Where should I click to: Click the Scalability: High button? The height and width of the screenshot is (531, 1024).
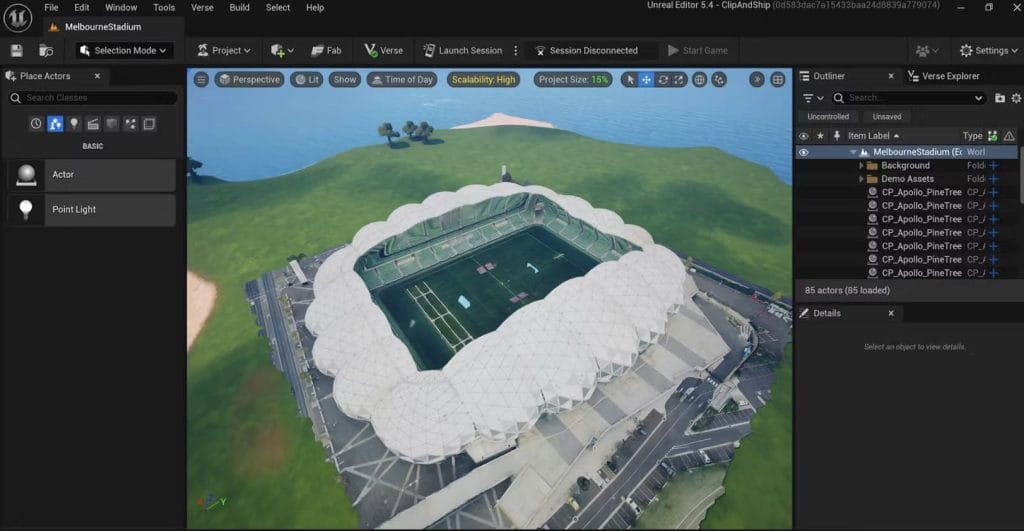[483, 79]
